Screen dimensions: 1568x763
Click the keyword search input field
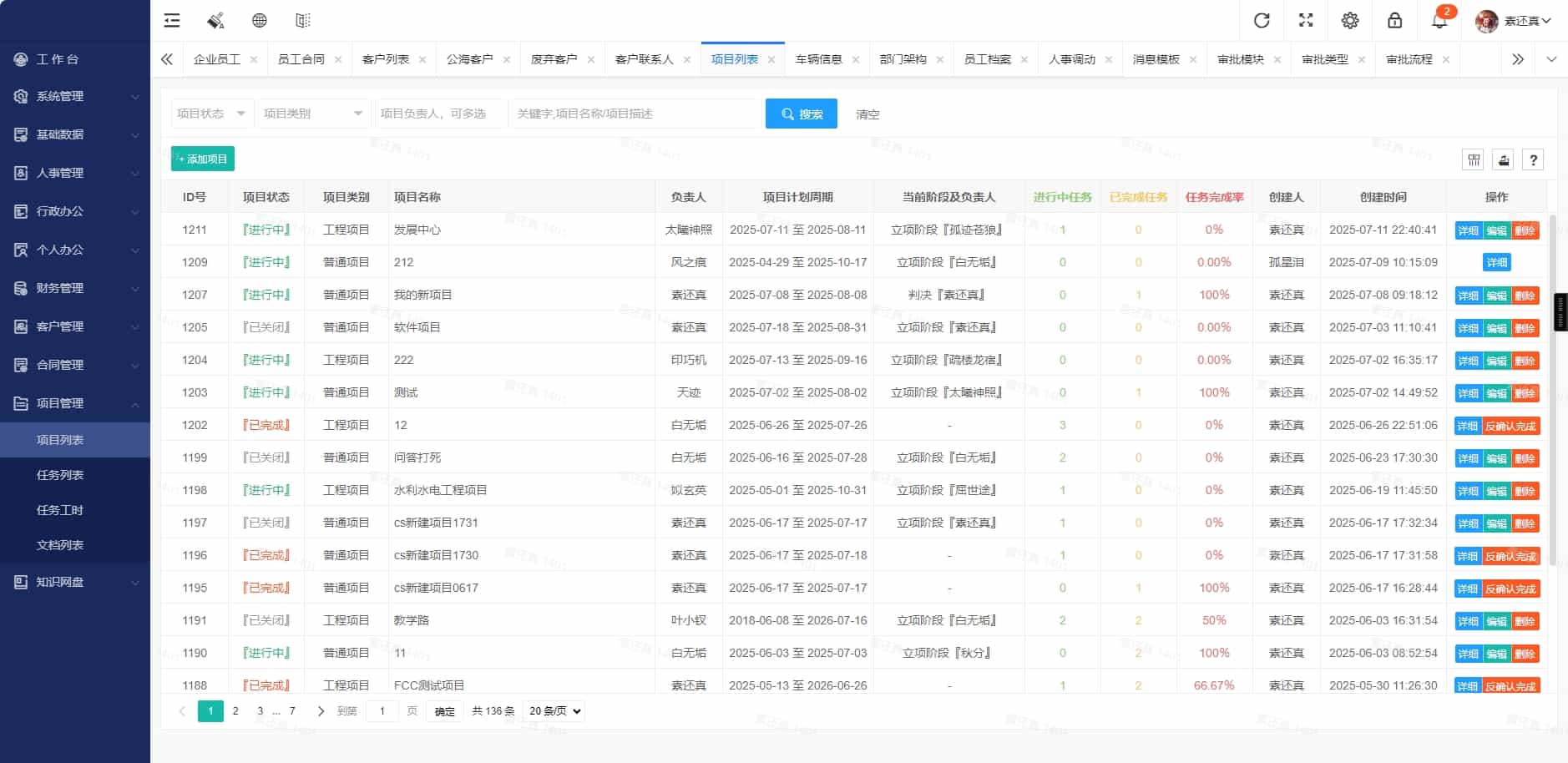tap(635, 113)
